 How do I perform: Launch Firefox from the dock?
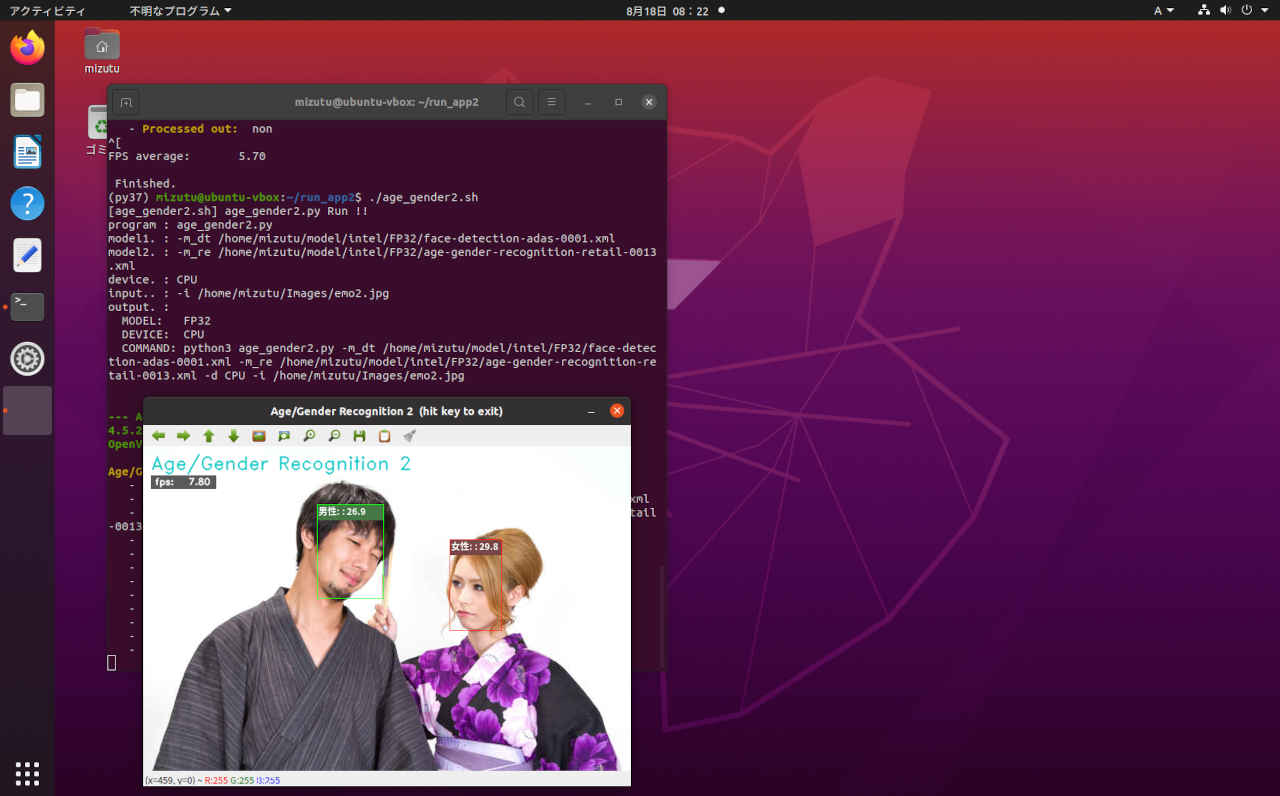27,48
